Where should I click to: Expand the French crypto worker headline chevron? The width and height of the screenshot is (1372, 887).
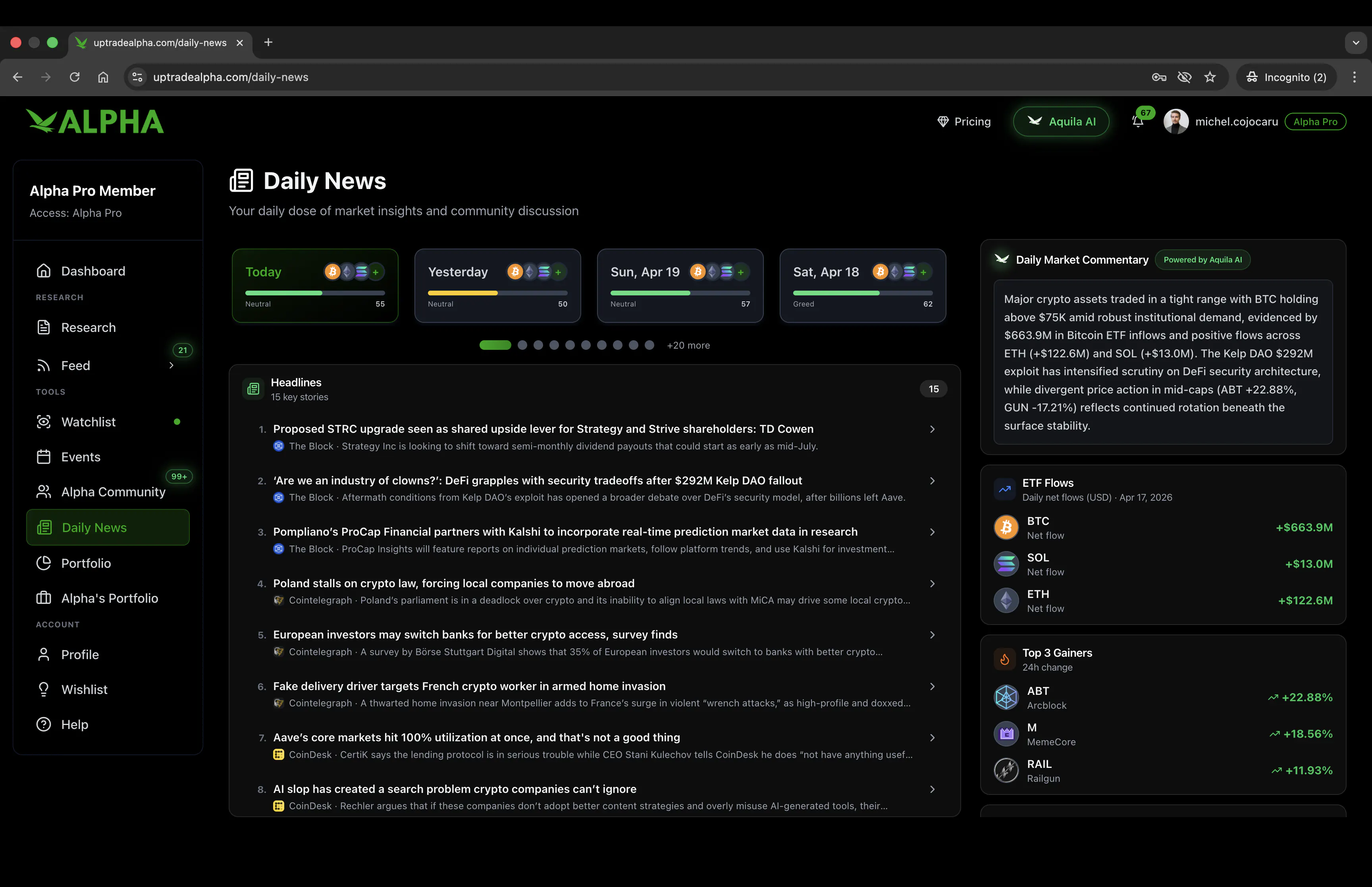[932, 686]
